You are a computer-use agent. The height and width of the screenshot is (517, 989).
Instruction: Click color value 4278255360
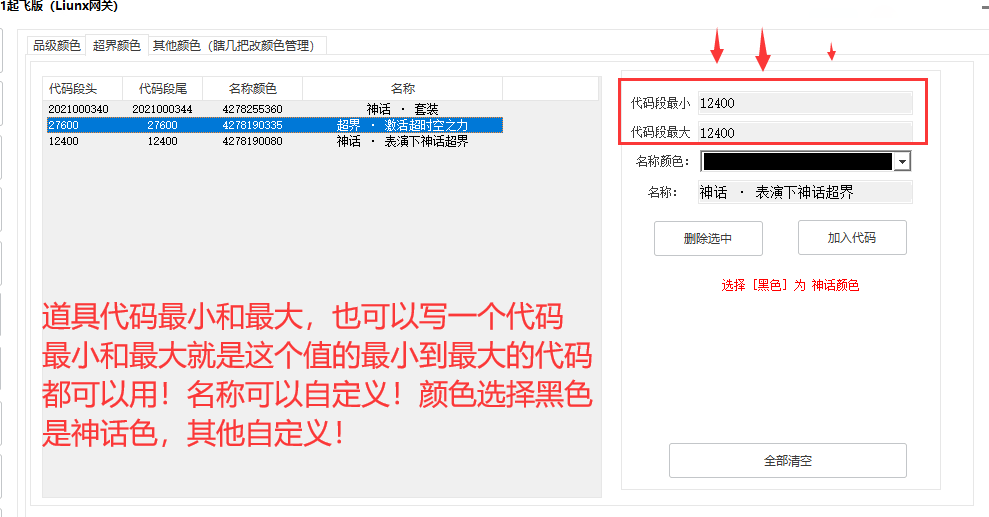coord(252,109)
